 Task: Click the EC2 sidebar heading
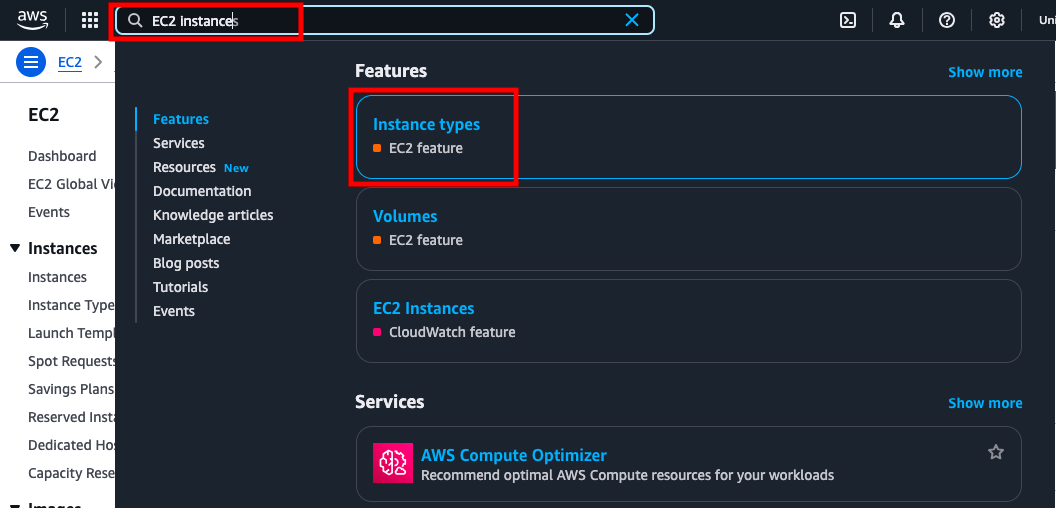(44, 115)
